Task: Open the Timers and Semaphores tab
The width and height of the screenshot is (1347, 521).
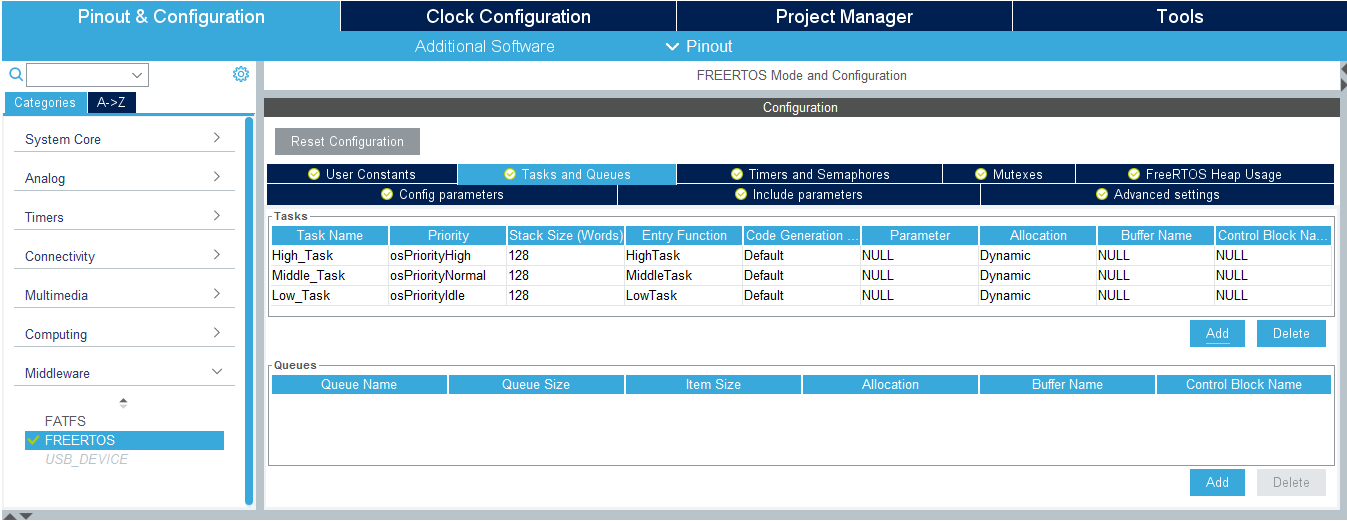Action: coord(810,174)
